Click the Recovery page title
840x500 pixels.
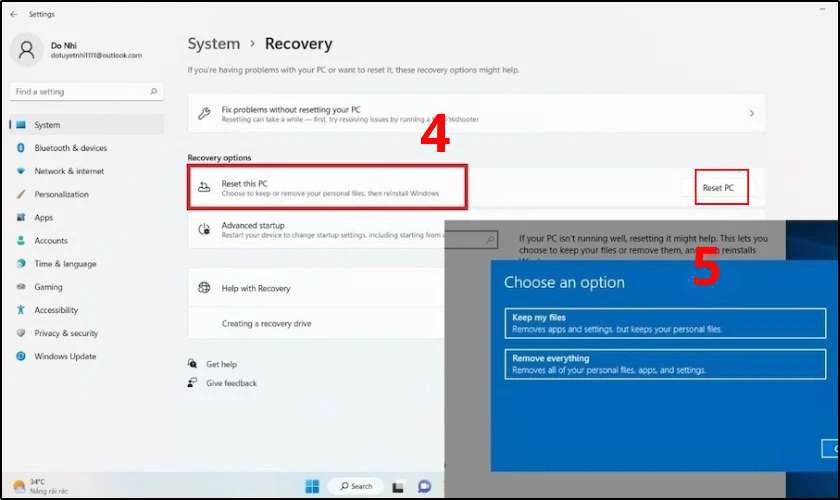coord(298,44)
